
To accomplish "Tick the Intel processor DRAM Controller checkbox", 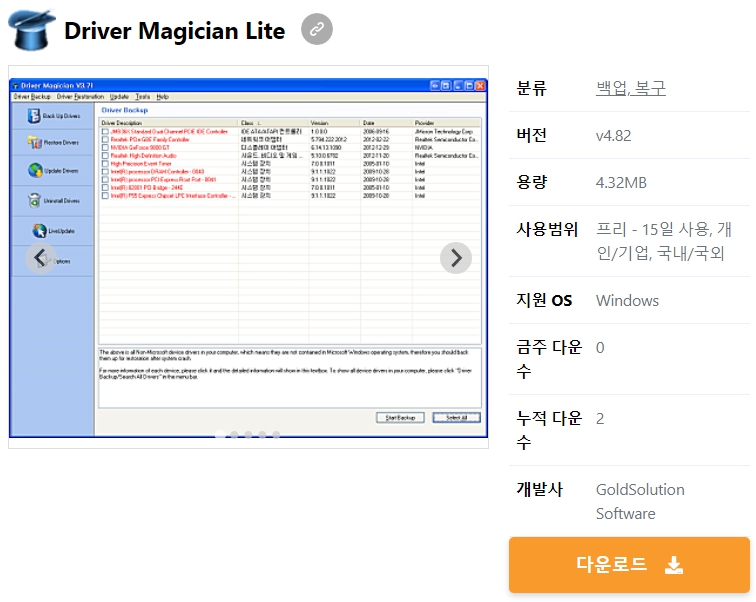I will (105, 172).
